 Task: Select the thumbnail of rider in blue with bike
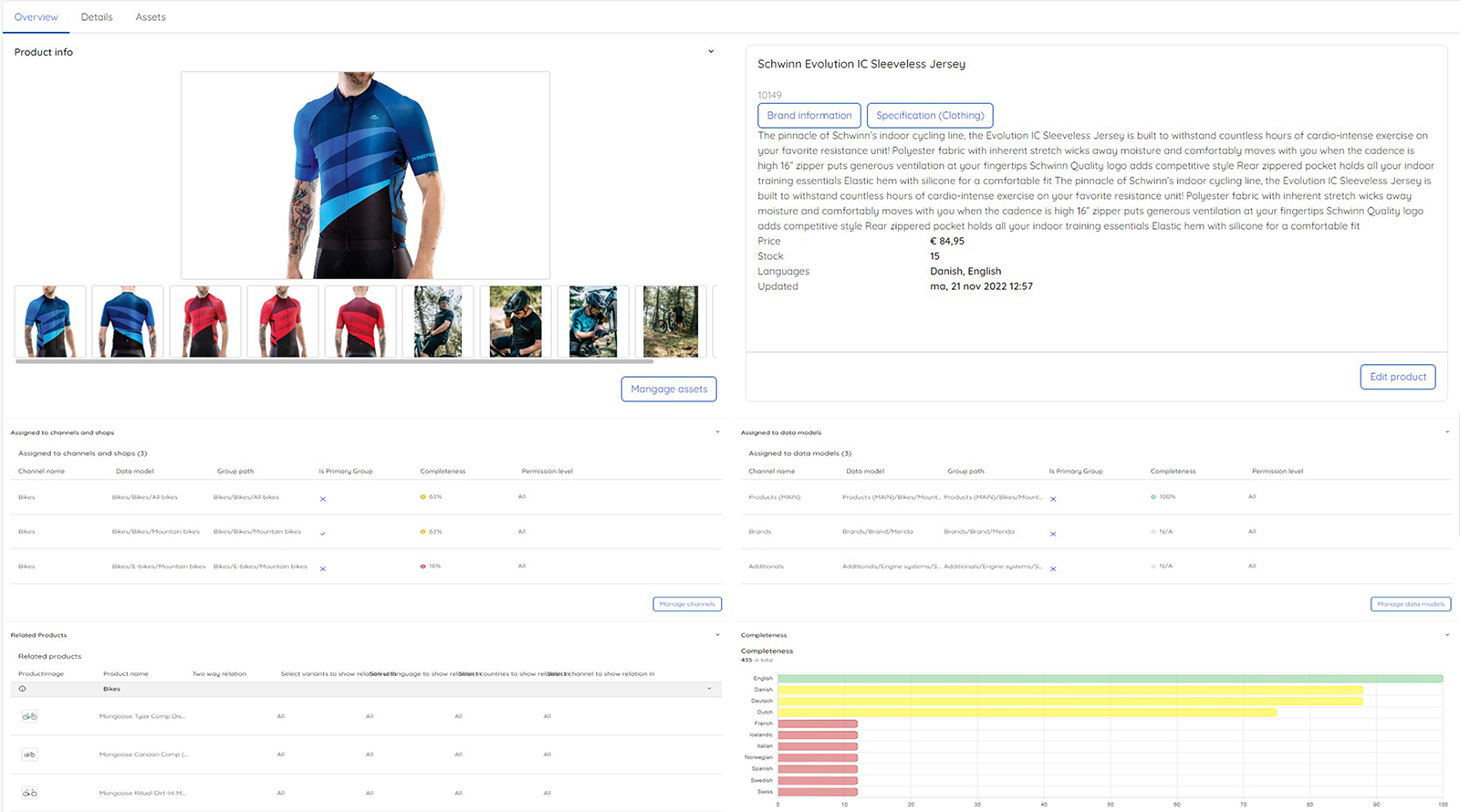pyautogui.click(x=593, y=321)
